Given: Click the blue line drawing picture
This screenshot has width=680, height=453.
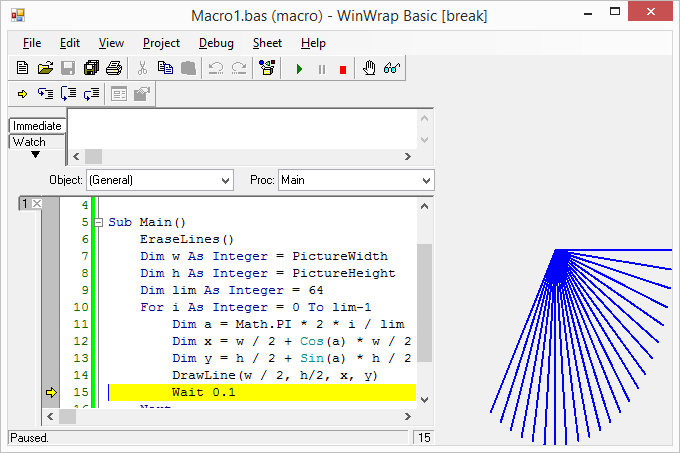Looking at the screenshot, I should (581, 347).
